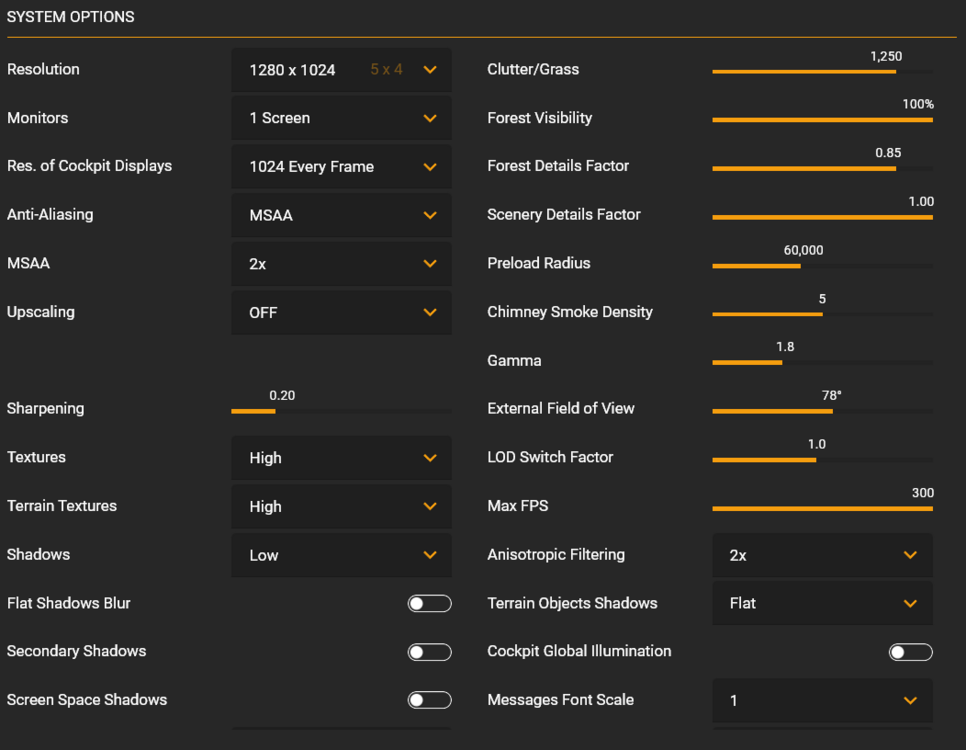Click the Shadows Low chevron arrow

coord(430,555)
